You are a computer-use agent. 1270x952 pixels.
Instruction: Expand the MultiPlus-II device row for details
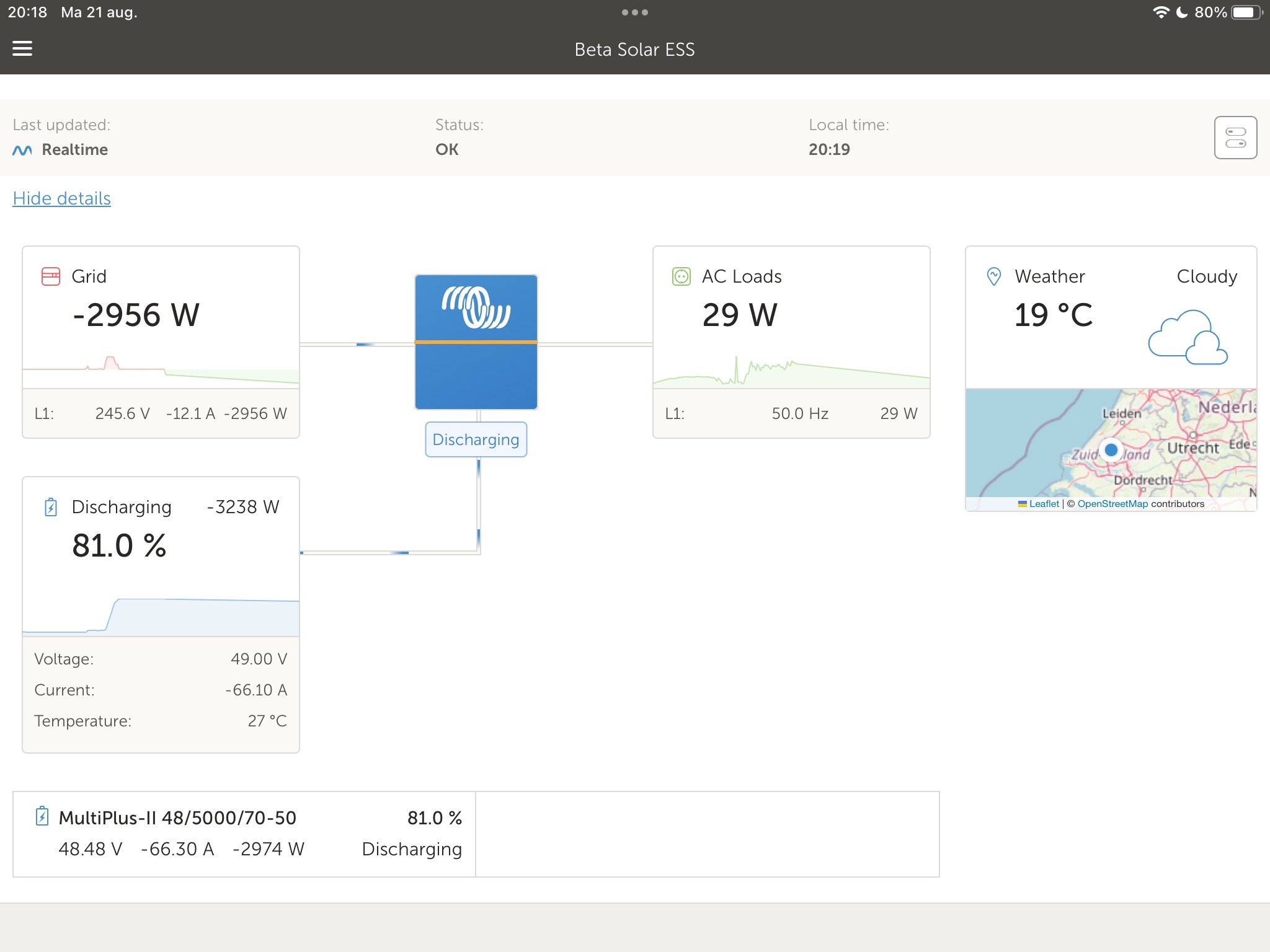248,834
